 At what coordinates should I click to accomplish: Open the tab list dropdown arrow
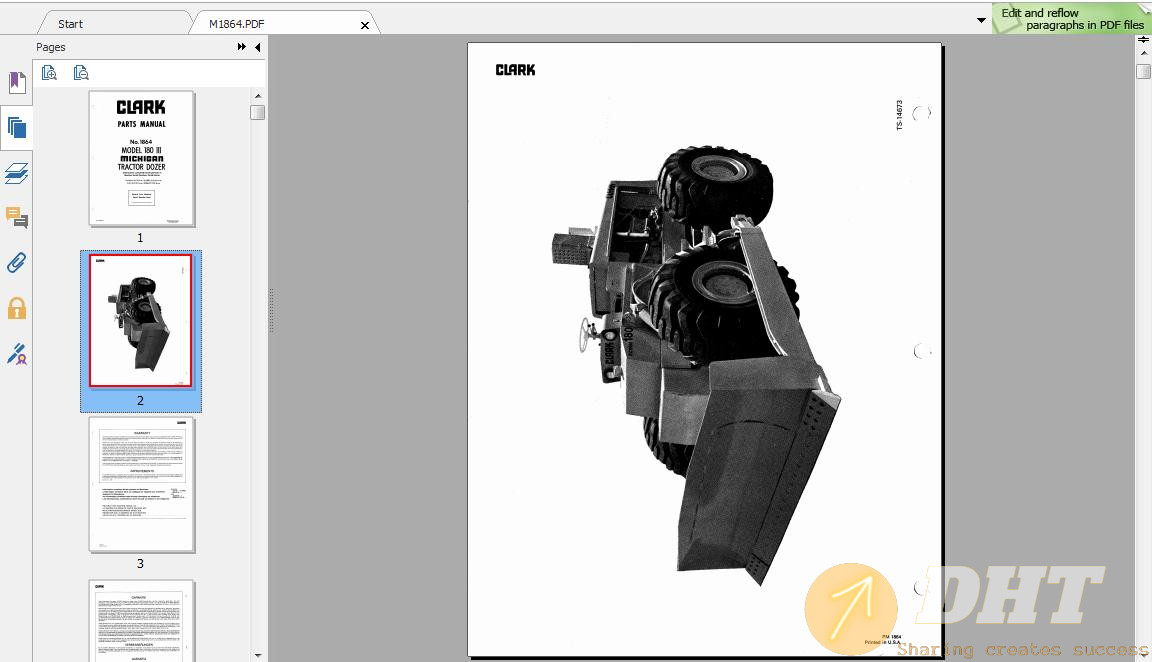(x=982, y=20)
